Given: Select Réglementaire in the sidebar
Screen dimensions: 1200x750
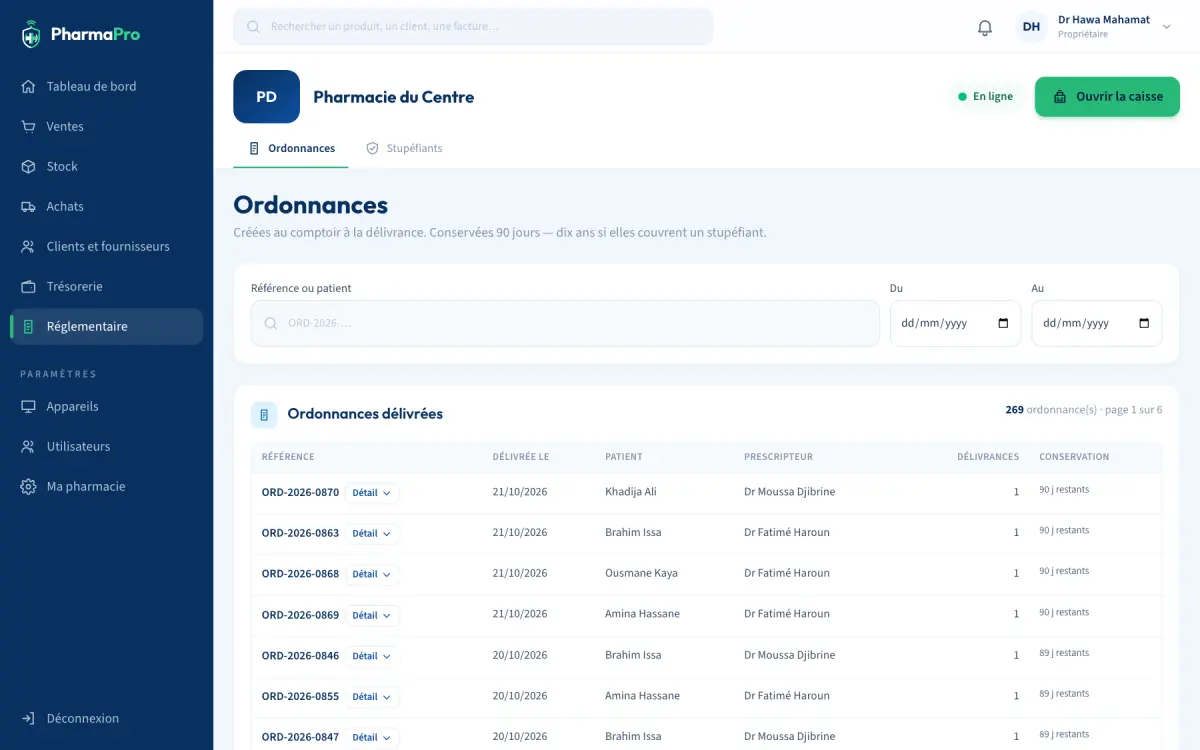Looking at the screenshot, I should point(106,326).
